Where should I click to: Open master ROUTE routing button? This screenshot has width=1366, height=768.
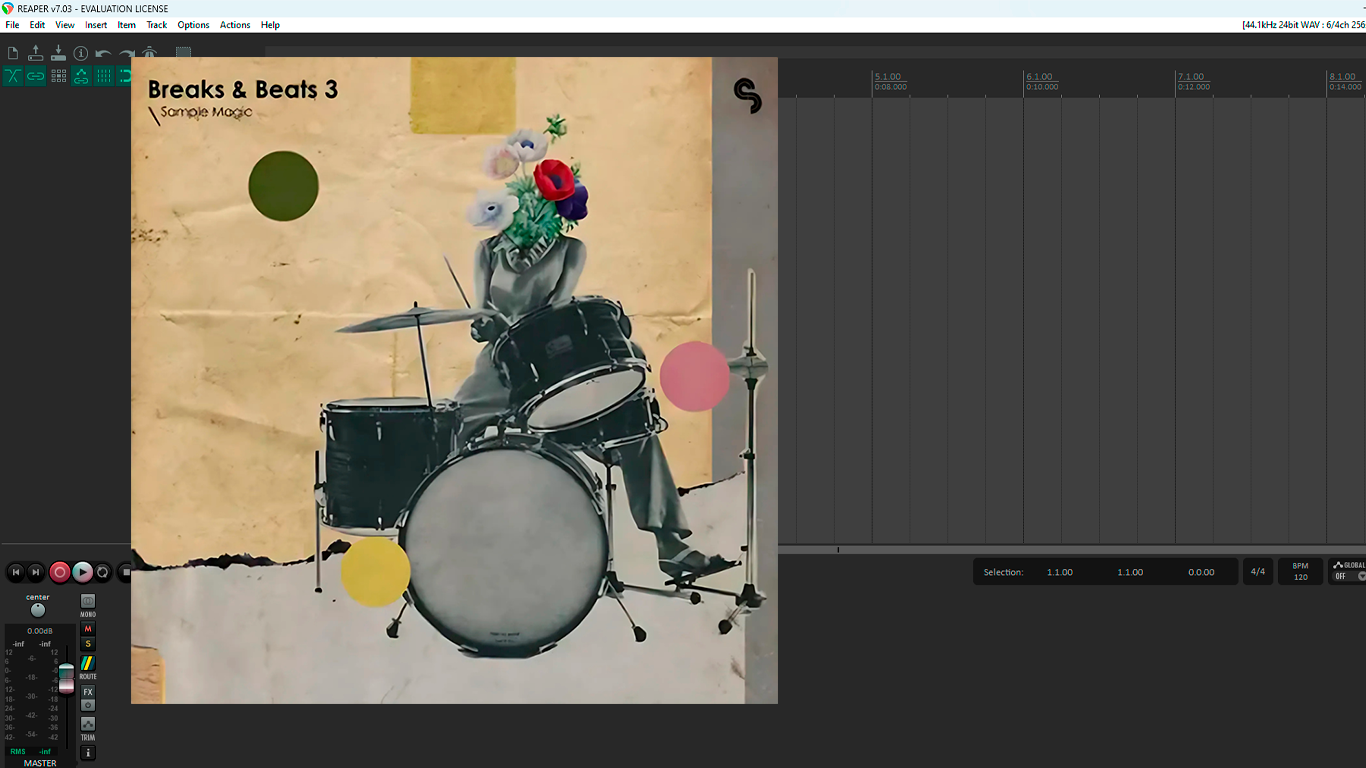[88, 663]
